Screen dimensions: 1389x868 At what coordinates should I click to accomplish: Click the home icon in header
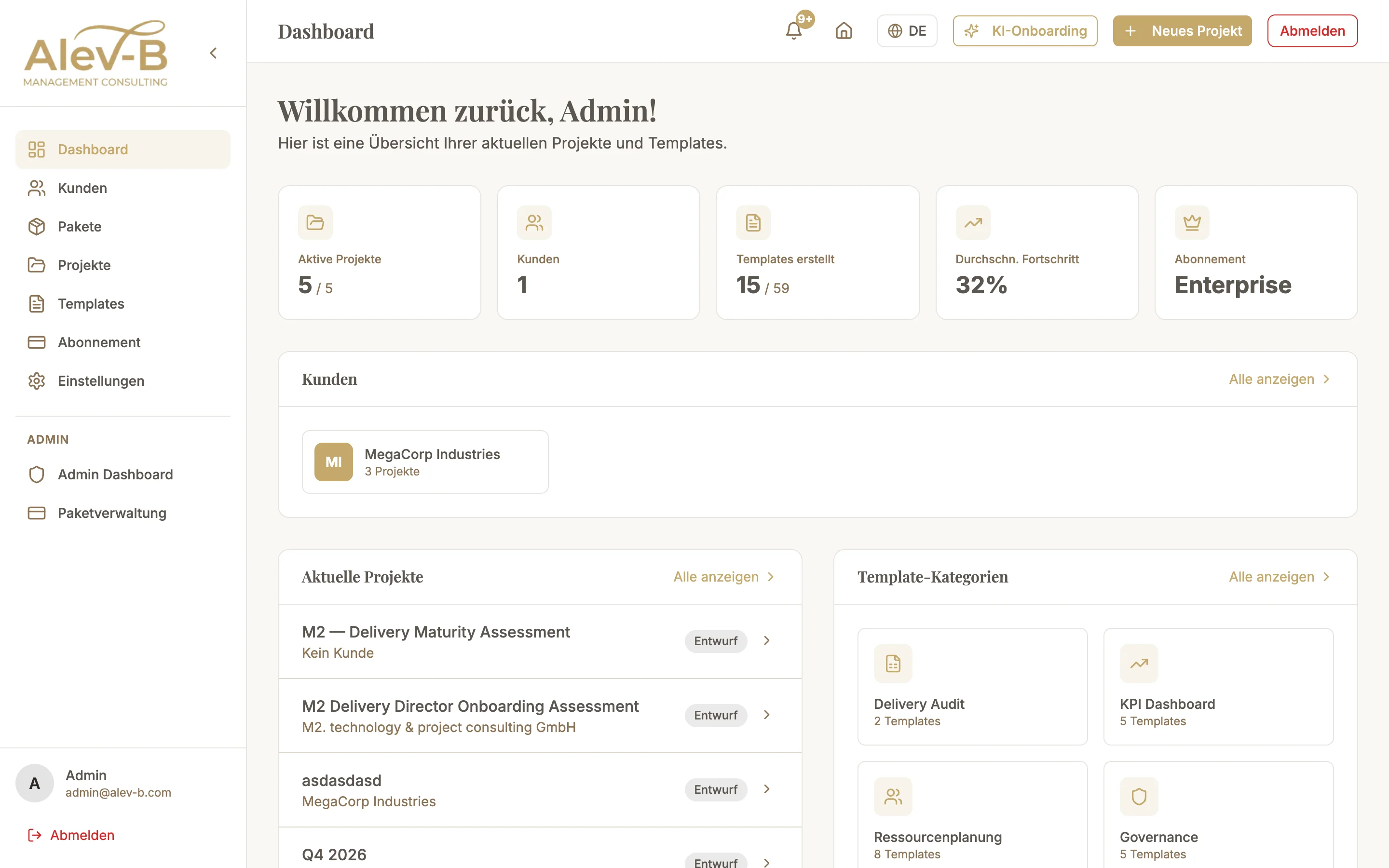(x=843, y=31)
